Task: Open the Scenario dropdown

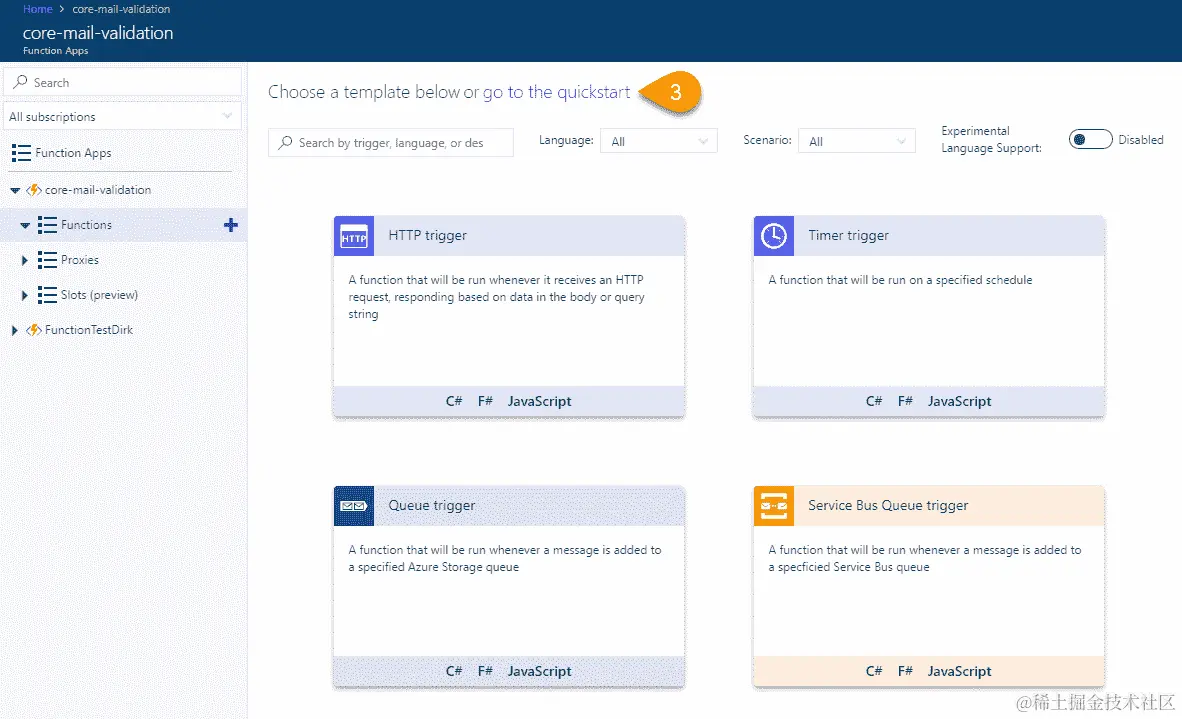Action: point(856,141)
